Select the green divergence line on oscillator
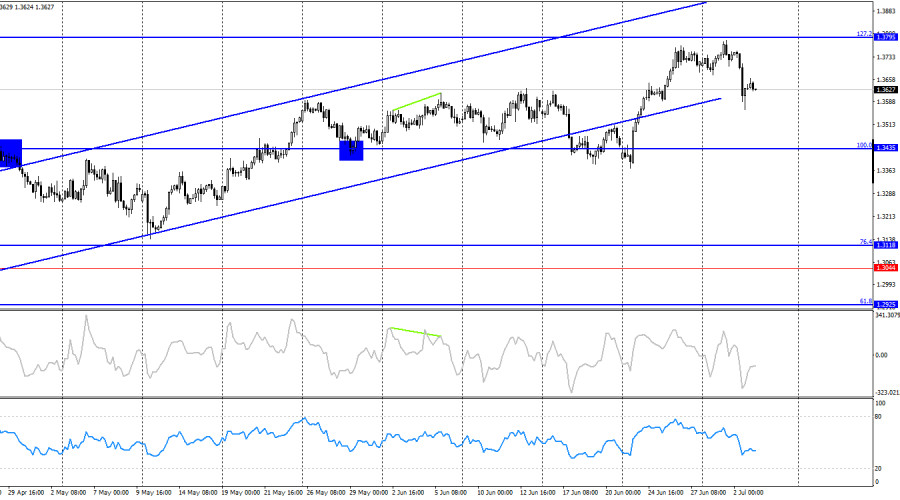This screenshot has height=500, width=900. [415, 332]
